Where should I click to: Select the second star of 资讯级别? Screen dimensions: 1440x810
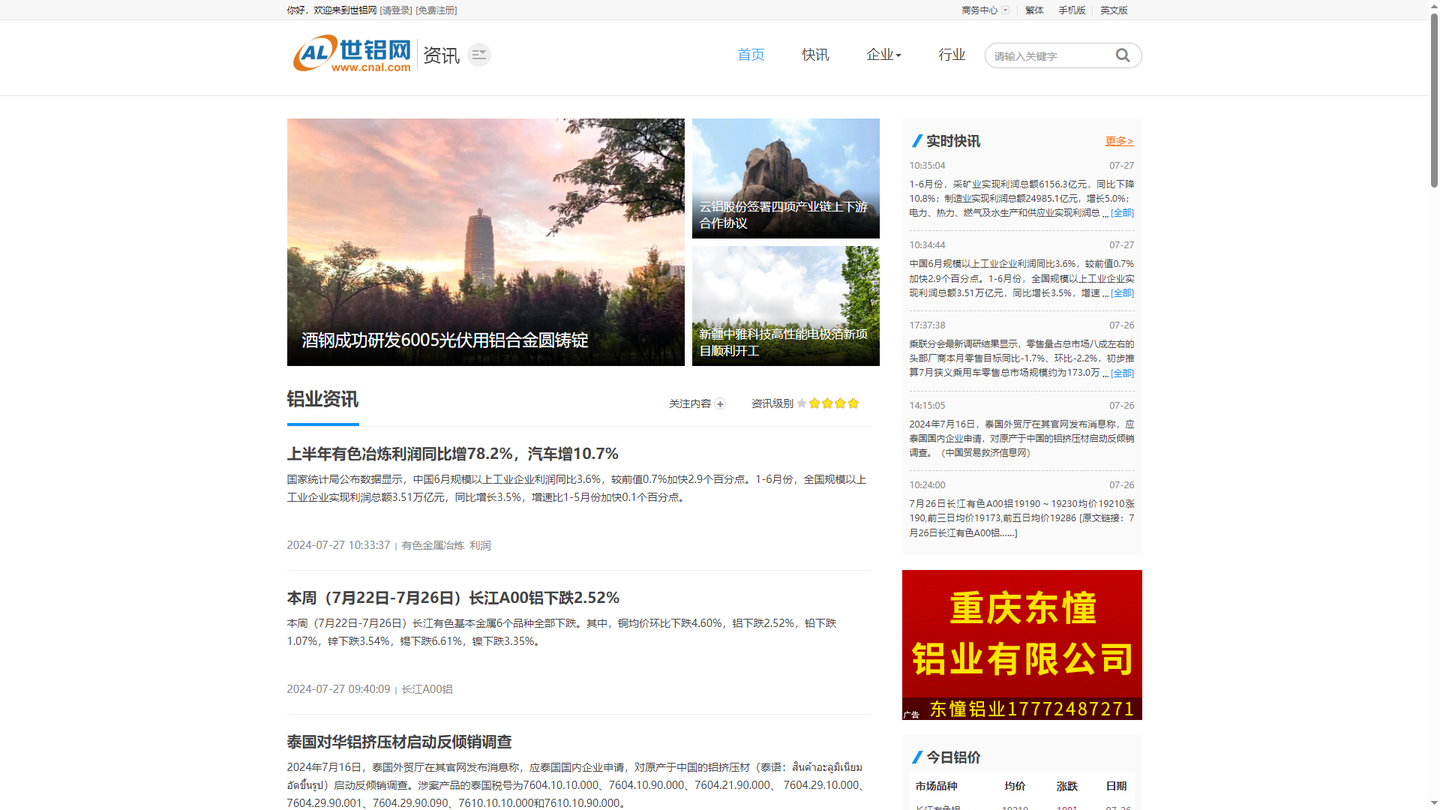click(815, 404)
